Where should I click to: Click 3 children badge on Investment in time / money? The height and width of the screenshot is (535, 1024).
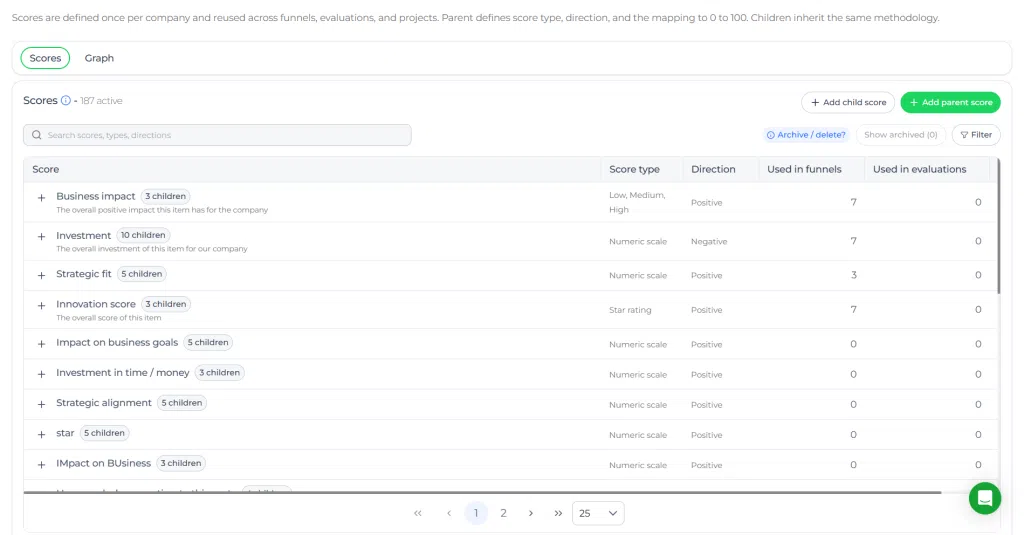point(219,372)
